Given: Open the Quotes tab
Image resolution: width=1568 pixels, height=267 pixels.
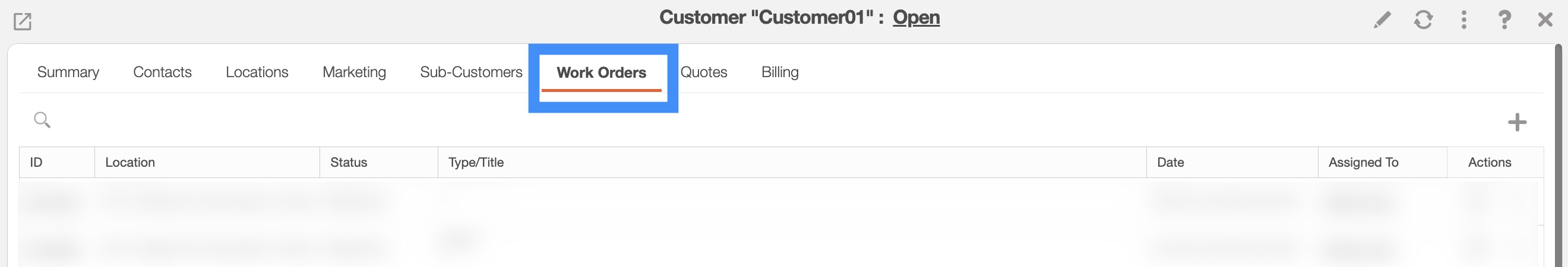Looking at the screenshot, I should pos(704,72).
